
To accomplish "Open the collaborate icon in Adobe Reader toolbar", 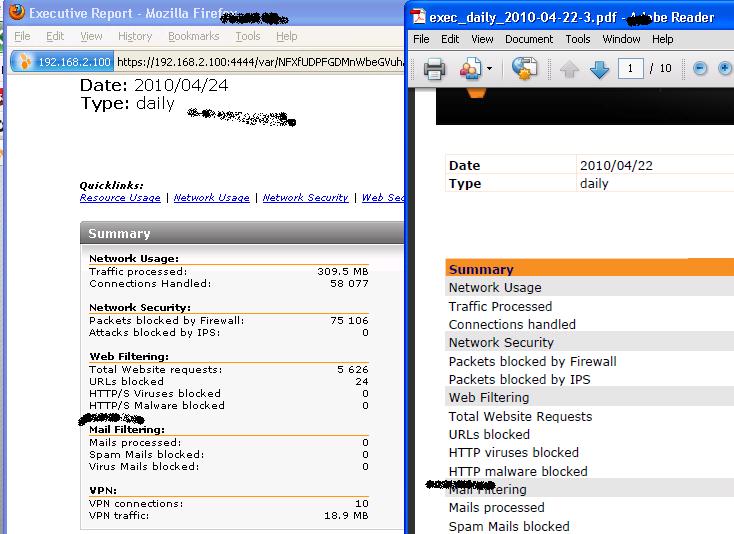I will [x=470, y=69].
